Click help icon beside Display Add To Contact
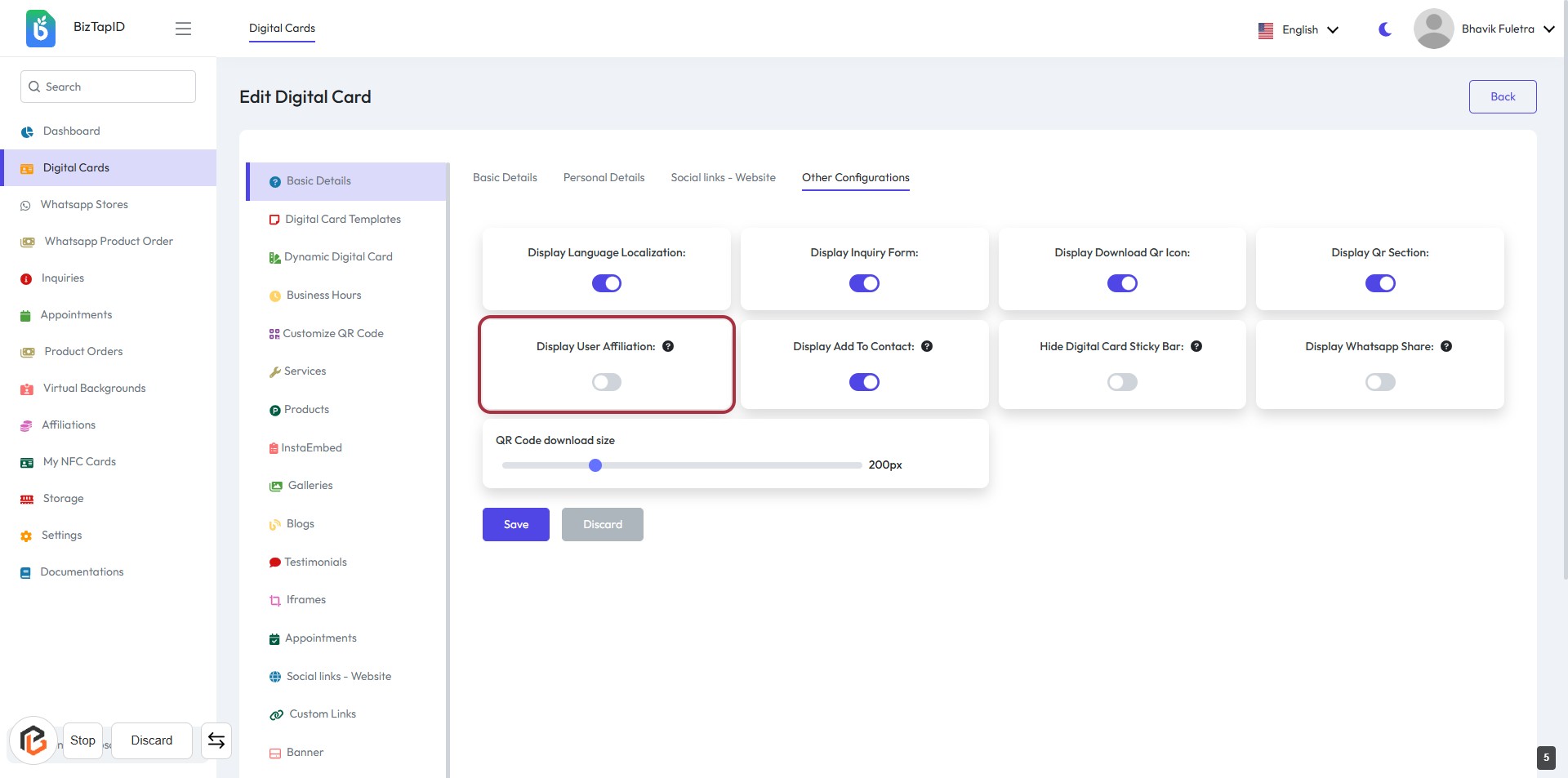This screenshot has width=1568, height=778. 927,346
